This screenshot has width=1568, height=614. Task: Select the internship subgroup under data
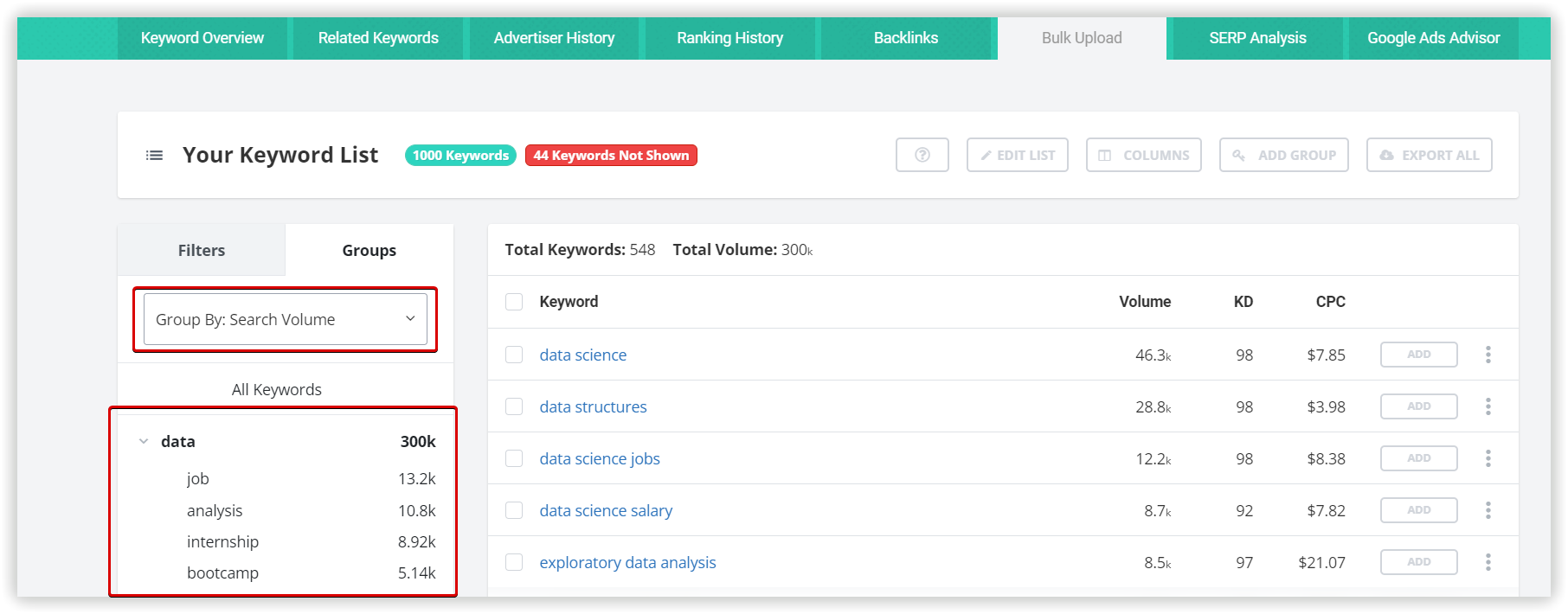222,542
